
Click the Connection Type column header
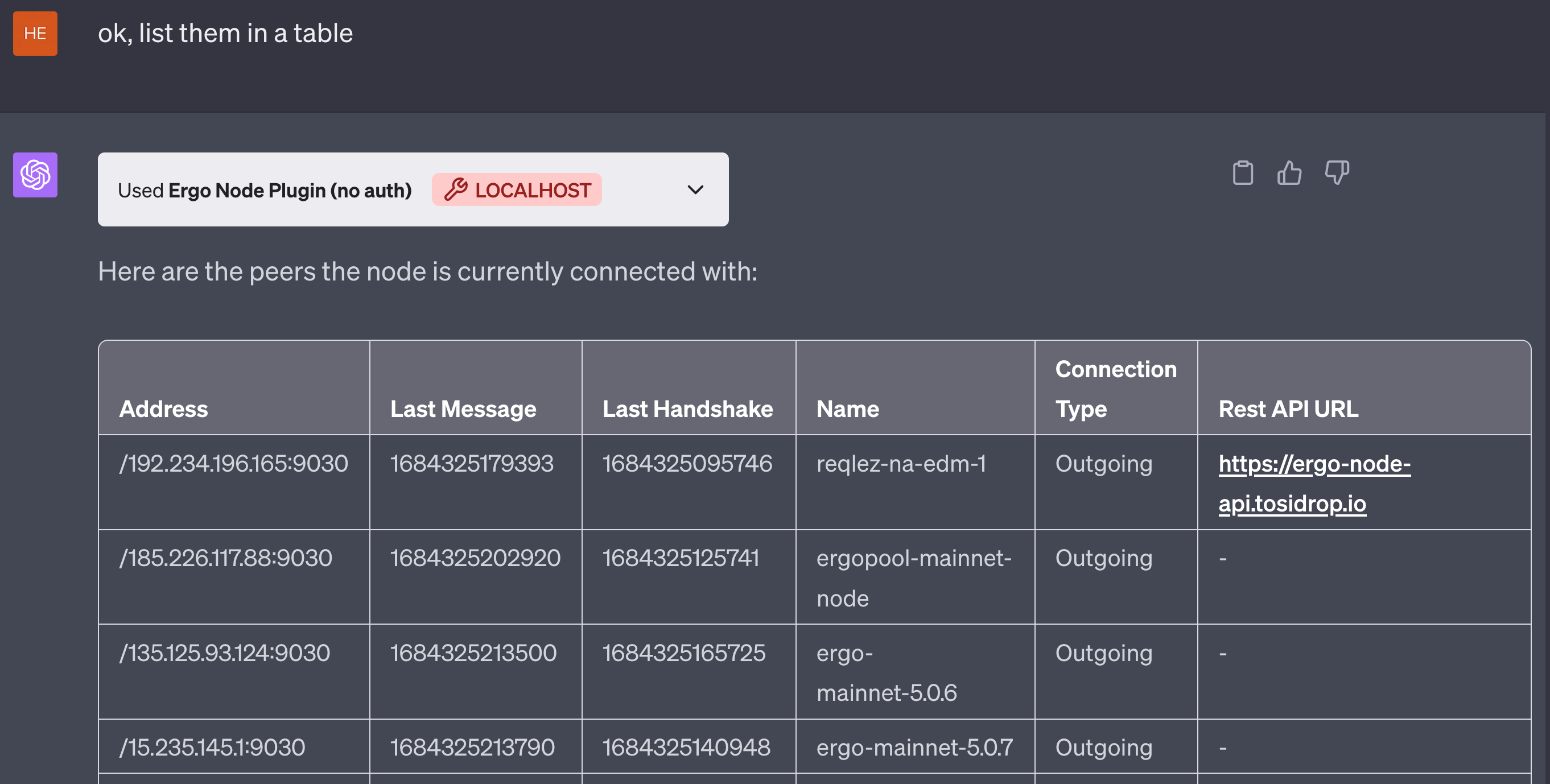click(1115, 389)
